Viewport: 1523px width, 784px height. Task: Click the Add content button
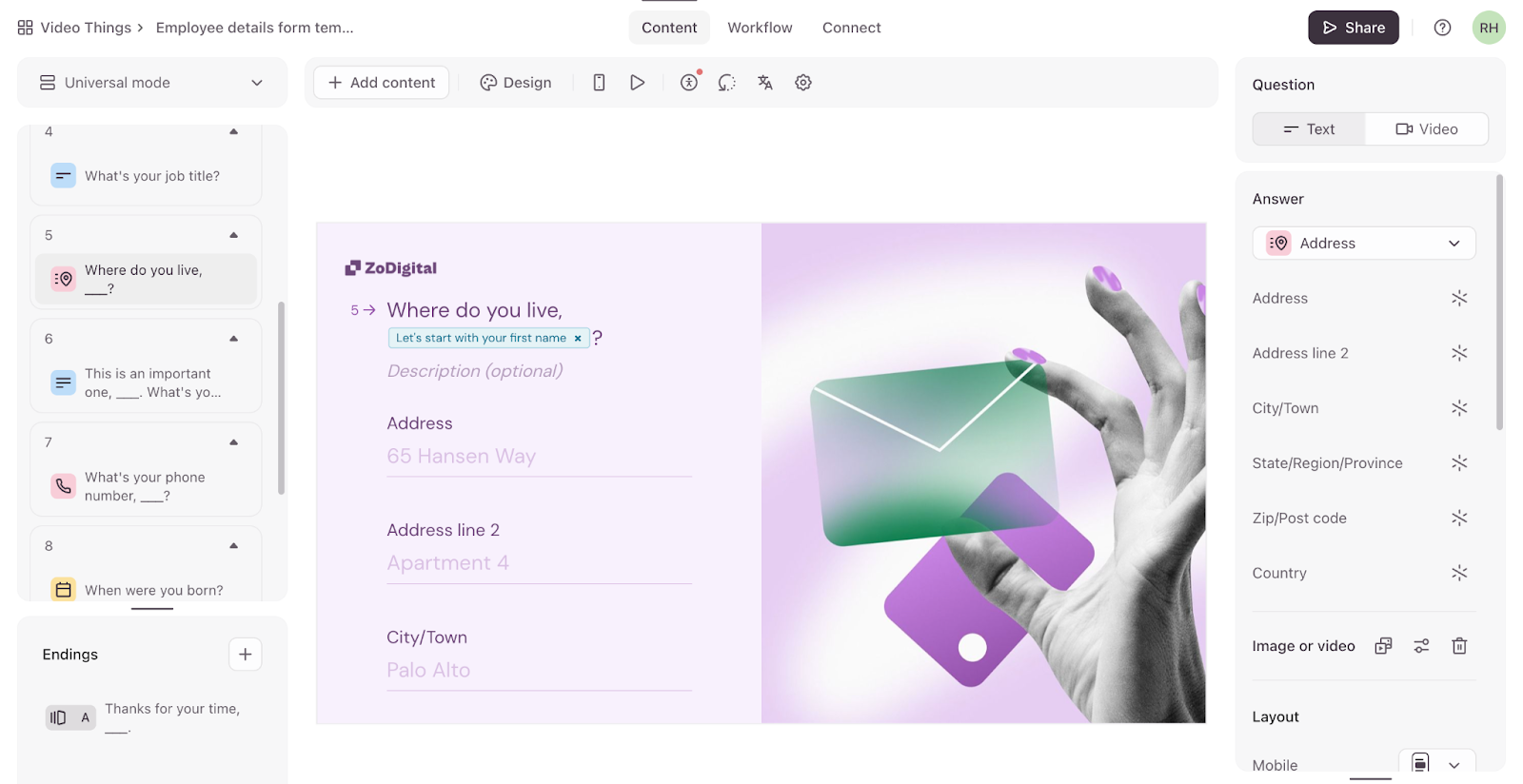tap(382, 83)
